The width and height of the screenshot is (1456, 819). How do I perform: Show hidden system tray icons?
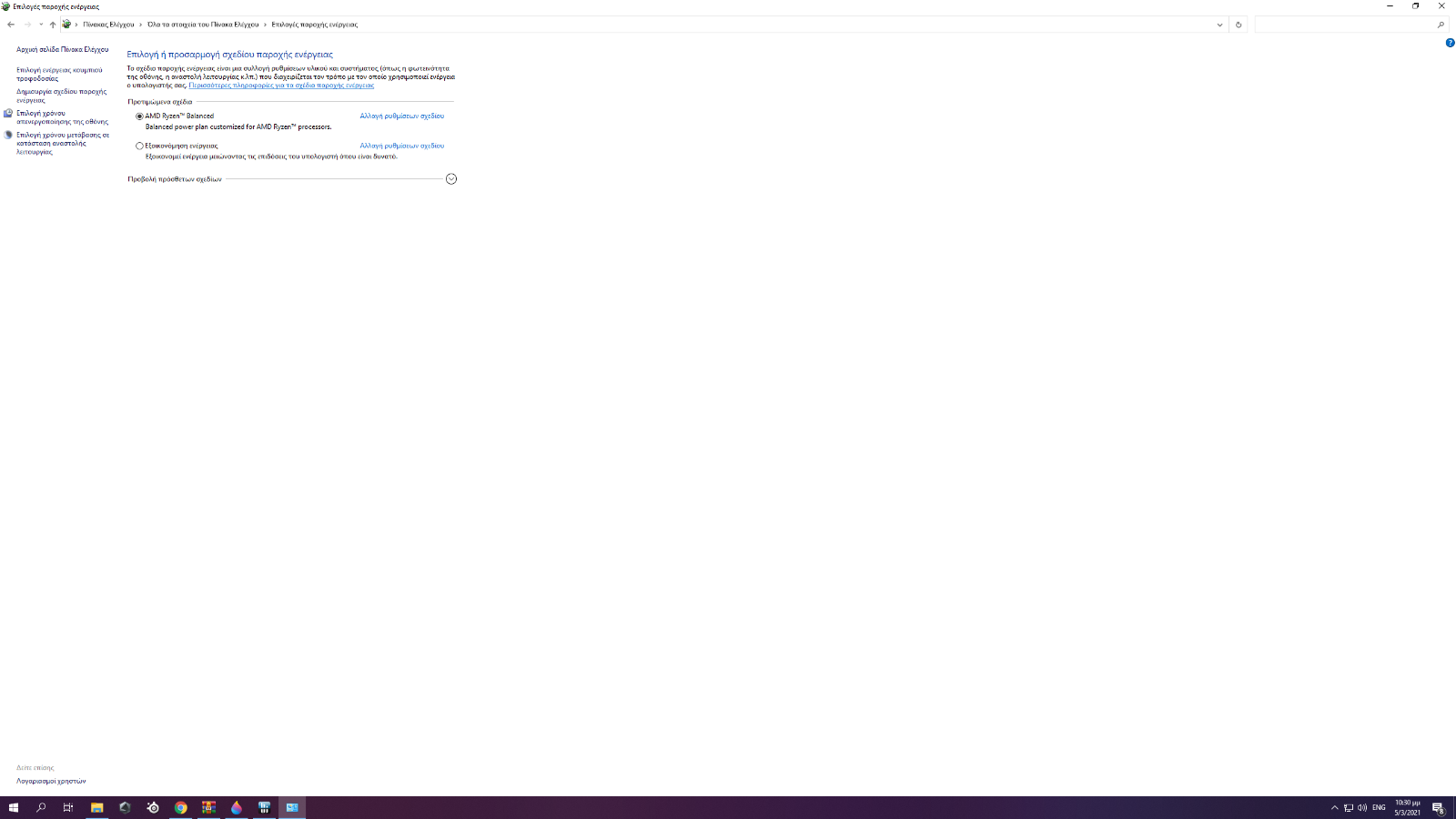point(1335,807)
